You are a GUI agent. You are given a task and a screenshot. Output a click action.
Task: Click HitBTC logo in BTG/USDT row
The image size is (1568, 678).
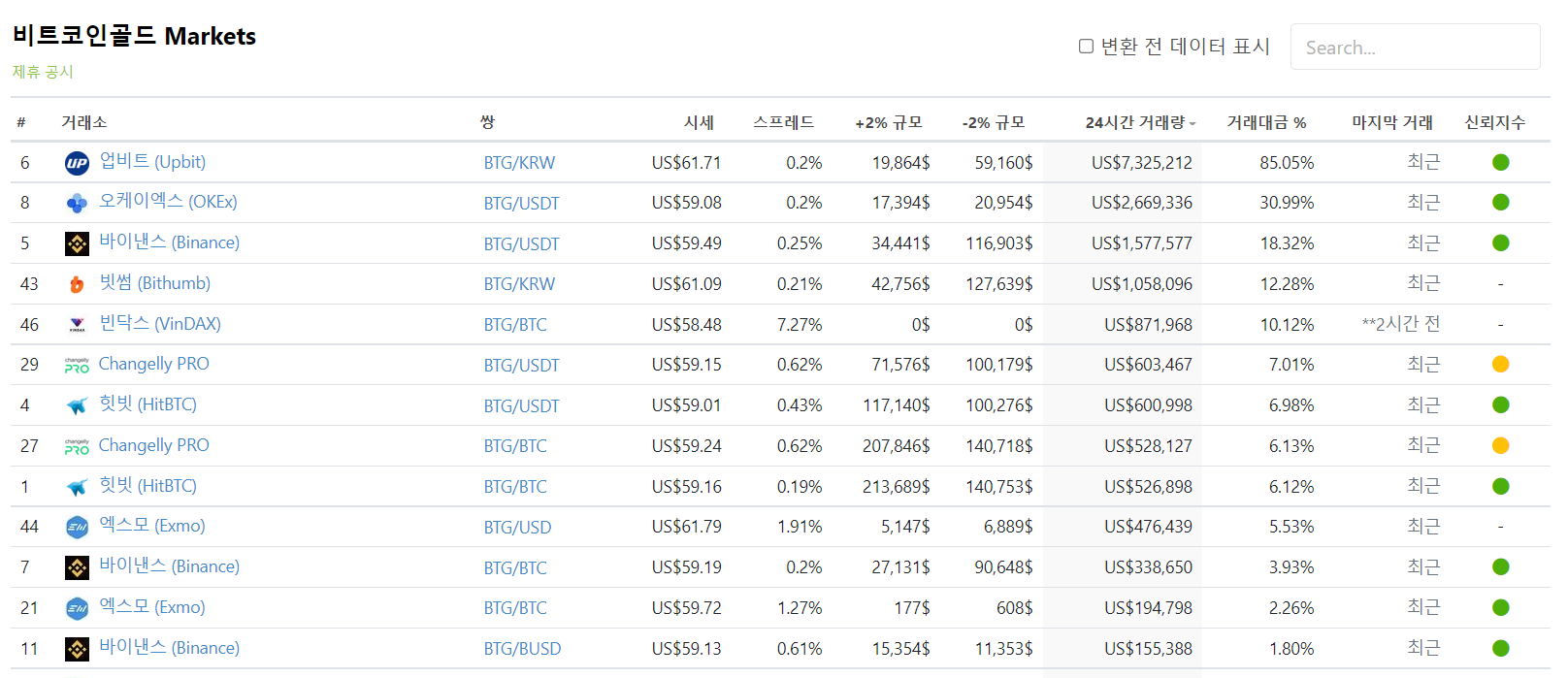(x=77, y=405)
